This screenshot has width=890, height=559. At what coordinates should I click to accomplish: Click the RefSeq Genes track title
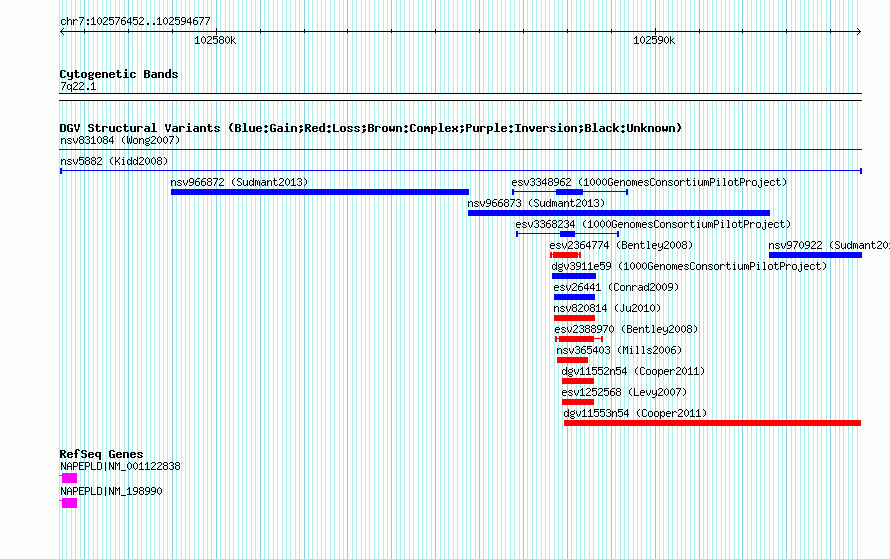[x=101, y=454]
